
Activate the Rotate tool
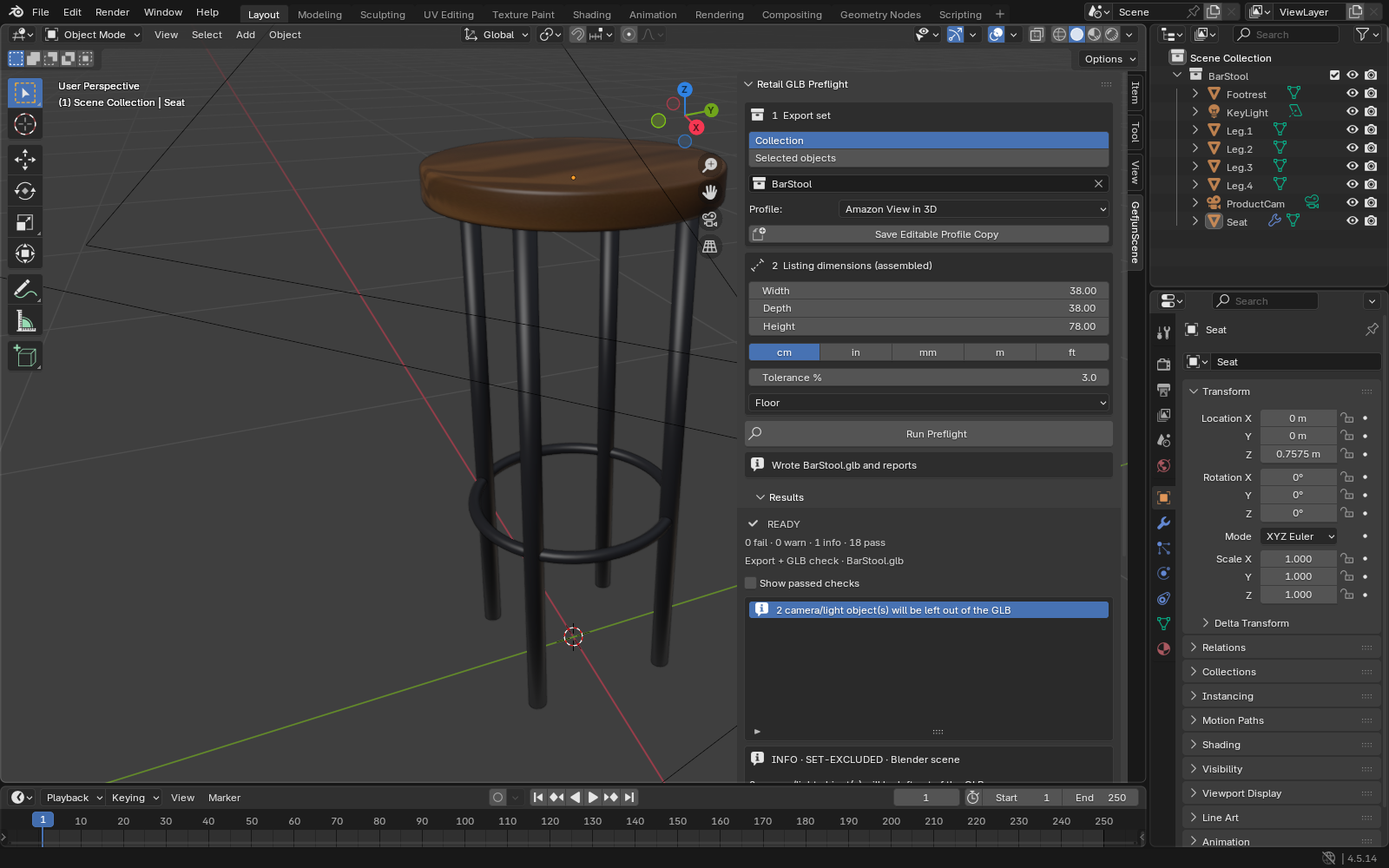25,191
